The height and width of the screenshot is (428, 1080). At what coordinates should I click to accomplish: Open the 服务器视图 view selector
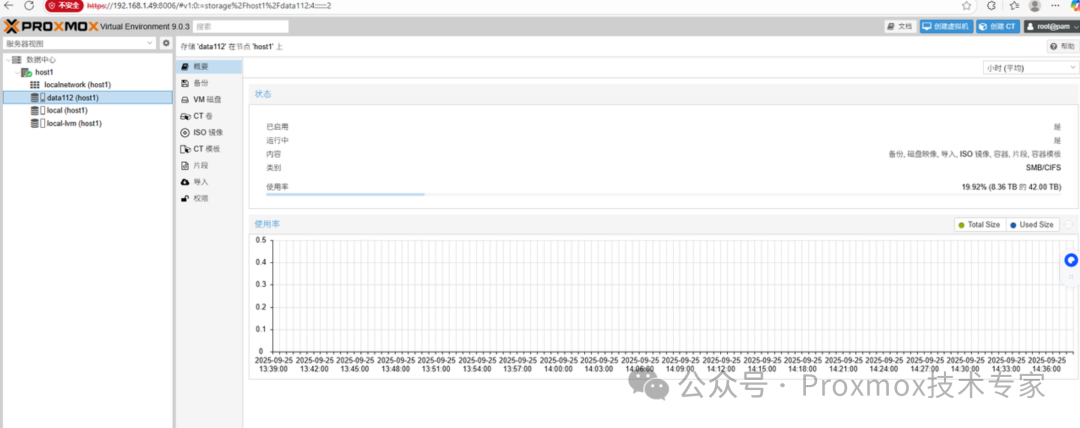point(80,43)
